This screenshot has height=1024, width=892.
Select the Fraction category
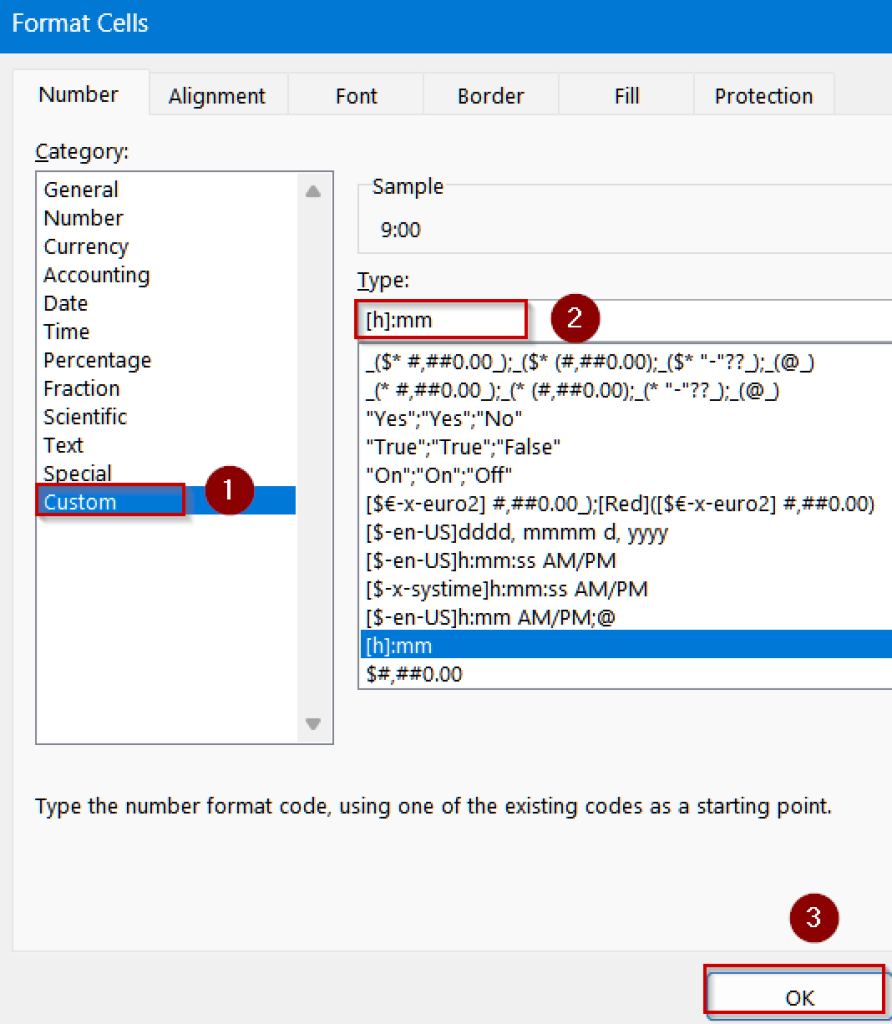[x=81, y=388]
